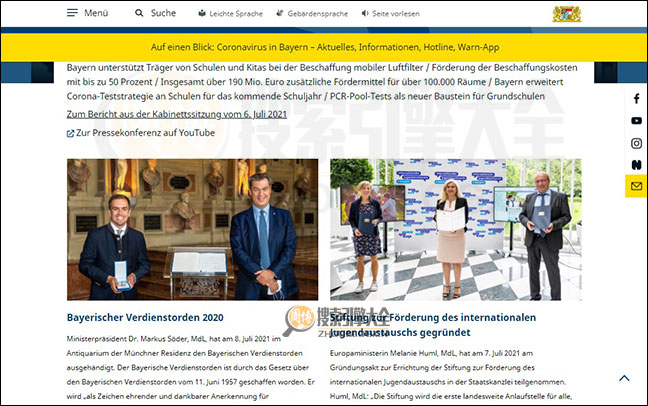Click the Seite vorlesen speaker icon
648x406 pixels.
point(365,13)
